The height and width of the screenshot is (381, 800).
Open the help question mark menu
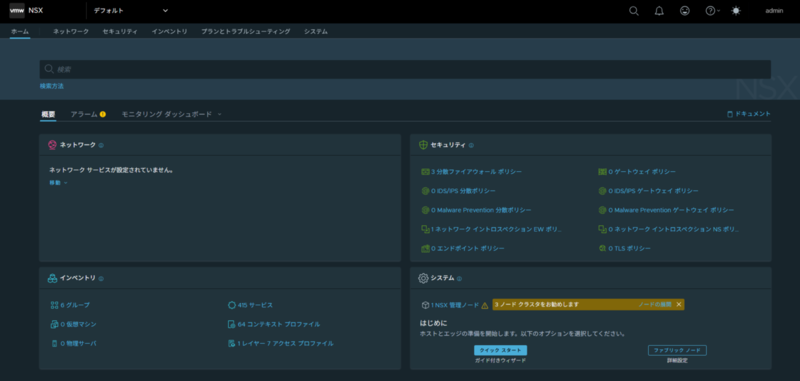point(712,11)
